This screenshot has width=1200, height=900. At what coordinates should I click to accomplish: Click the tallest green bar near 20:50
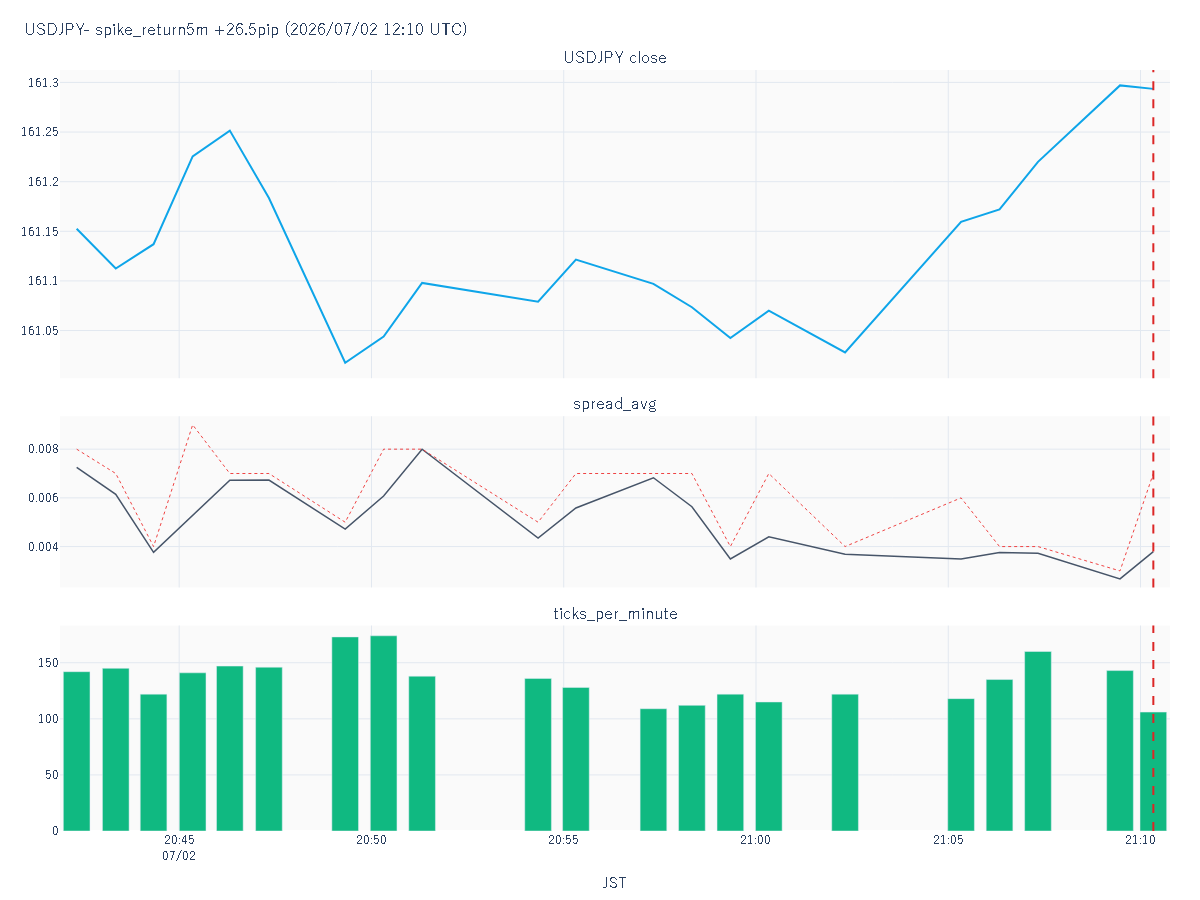click(x=384, y=733)
